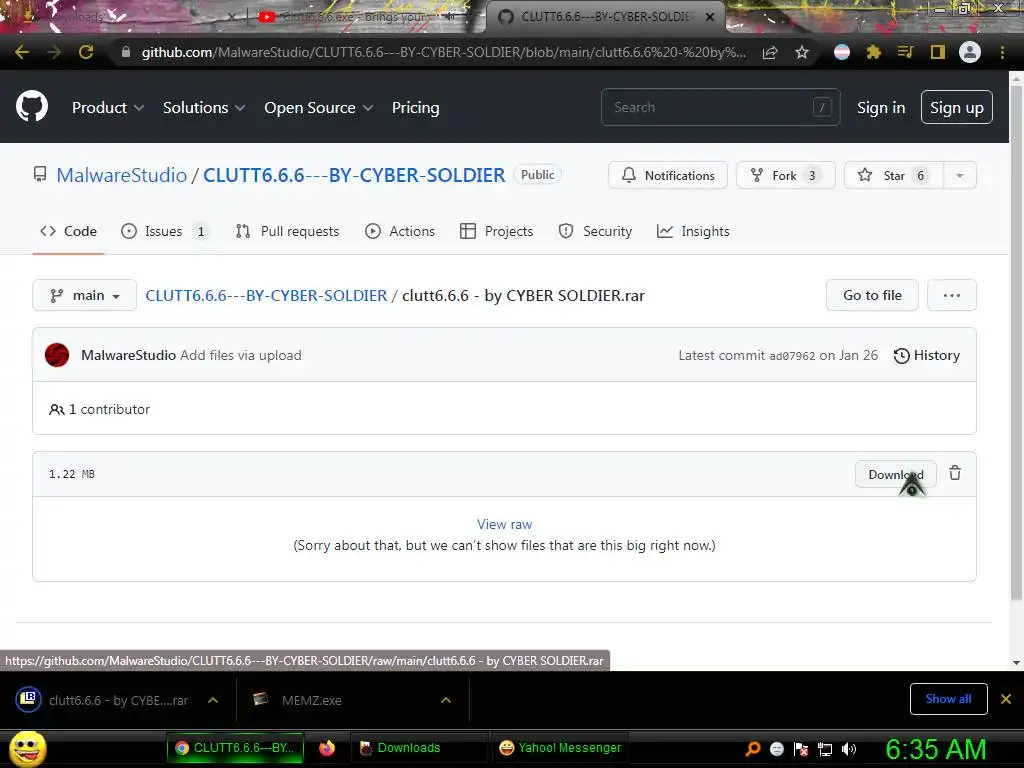Click the Go to file button

pyautogui.click(x=872, y=295)
